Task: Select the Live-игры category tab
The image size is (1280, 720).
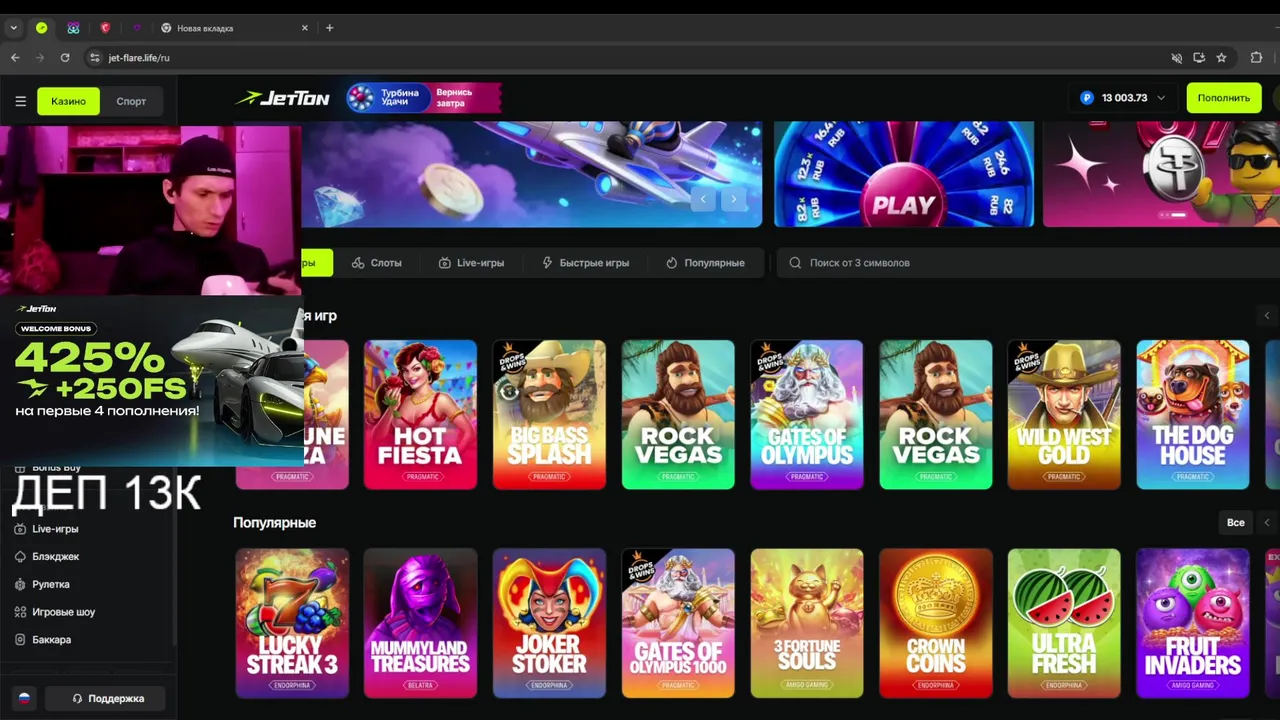Action: (471, 263)
